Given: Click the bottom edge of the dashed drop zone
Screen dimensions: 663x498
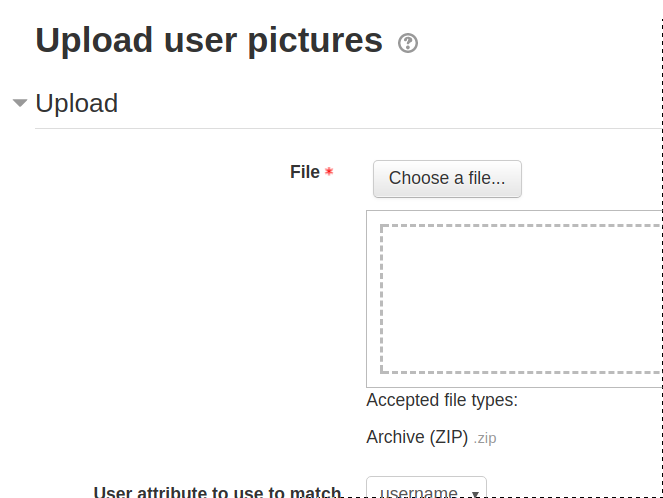Looking at the screenshot, I should (x=521, y=372).
